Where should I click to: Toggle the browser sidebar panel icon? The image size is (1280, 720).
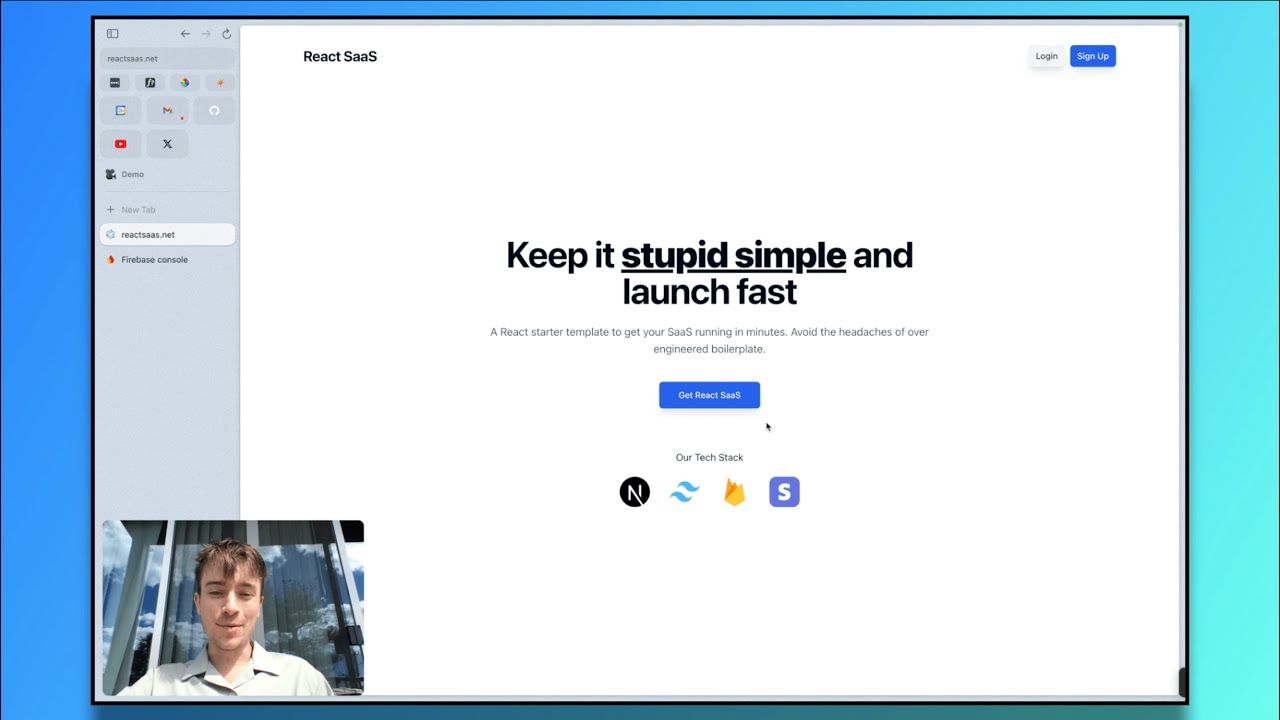(112, 34)
